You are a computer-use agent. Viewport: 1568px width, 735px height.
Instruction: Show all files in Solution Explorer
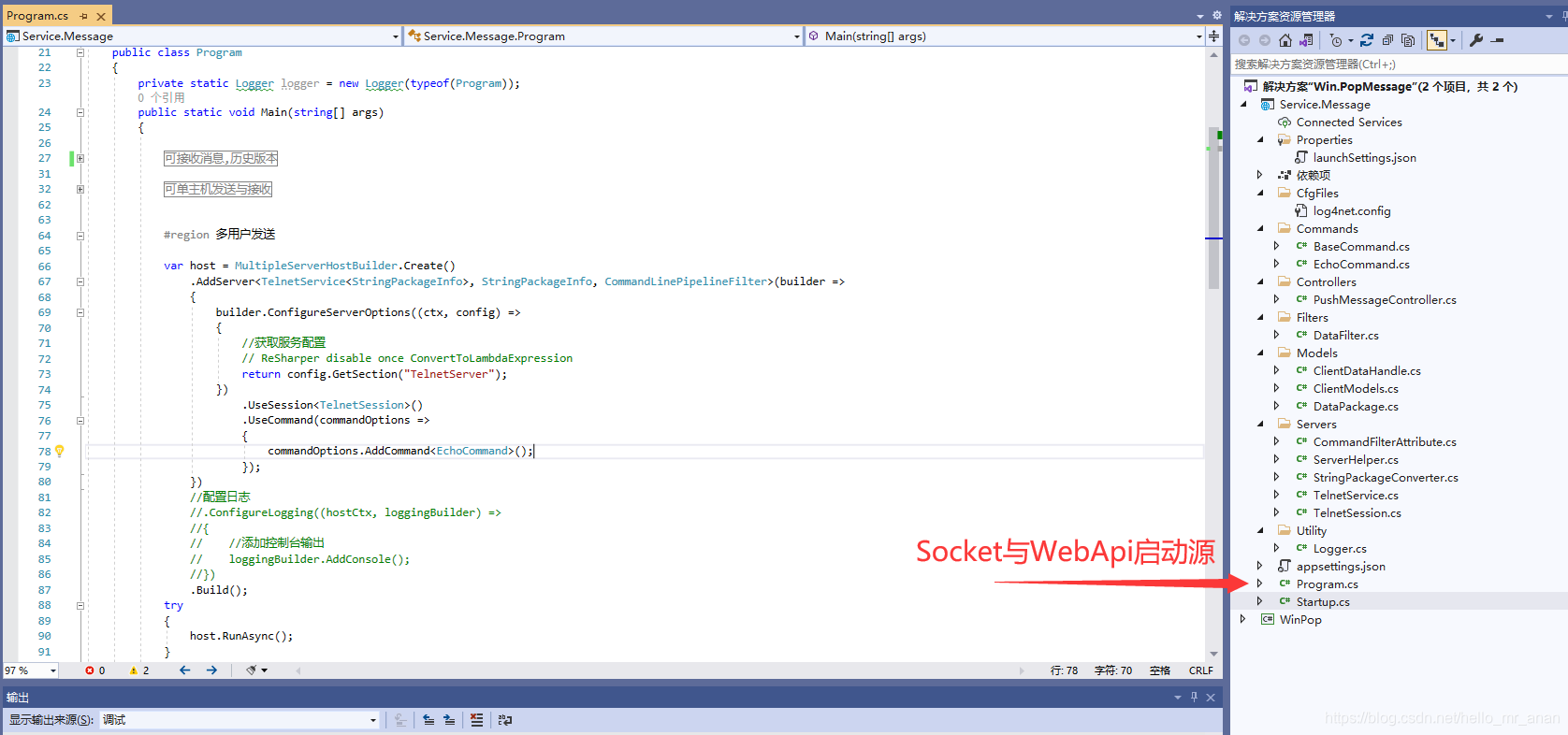click(1408, 40)
